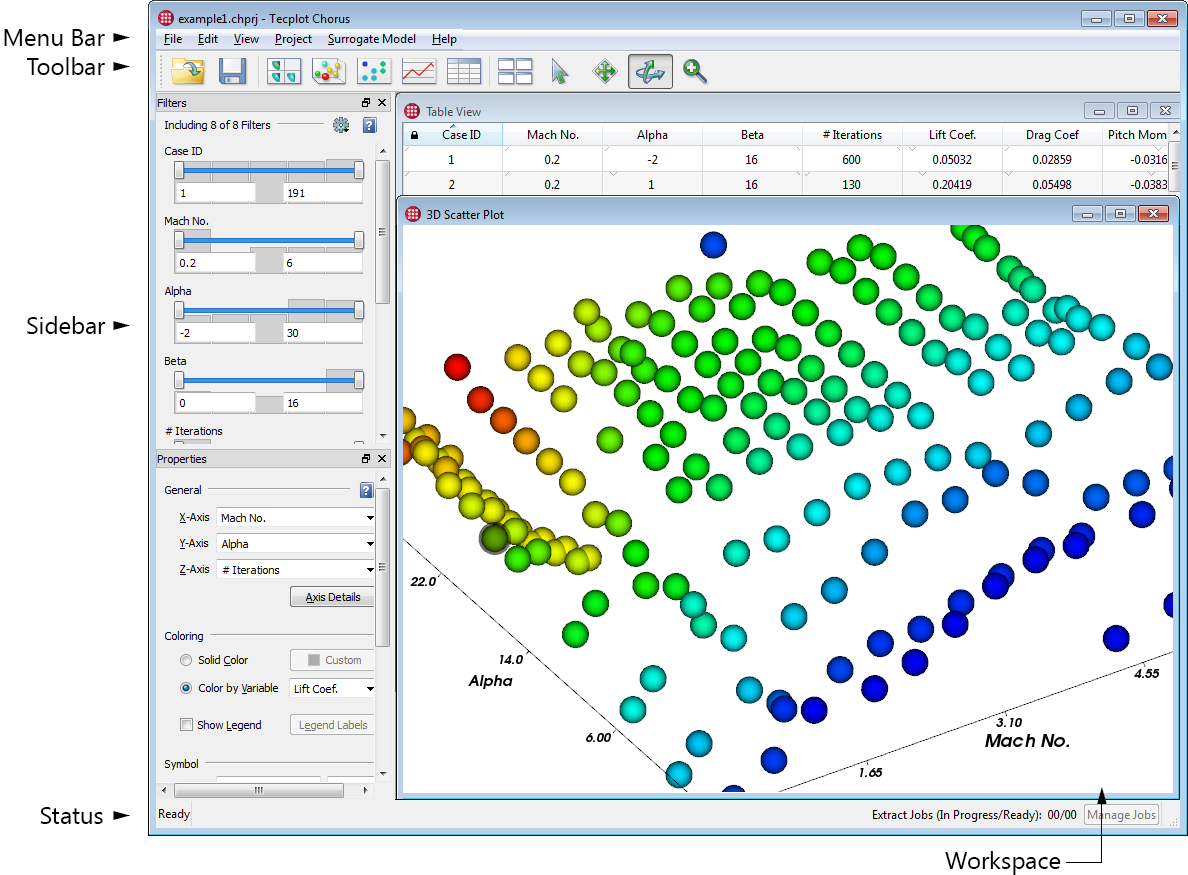This screenshot has height=875, width=1188.
Task: Select the red scatter point in plot
Action: pyautogui.click(x=457, y=367)
